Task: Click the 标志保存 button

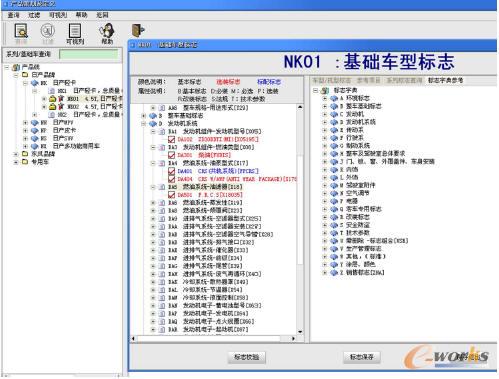Action: coord(362,357)
